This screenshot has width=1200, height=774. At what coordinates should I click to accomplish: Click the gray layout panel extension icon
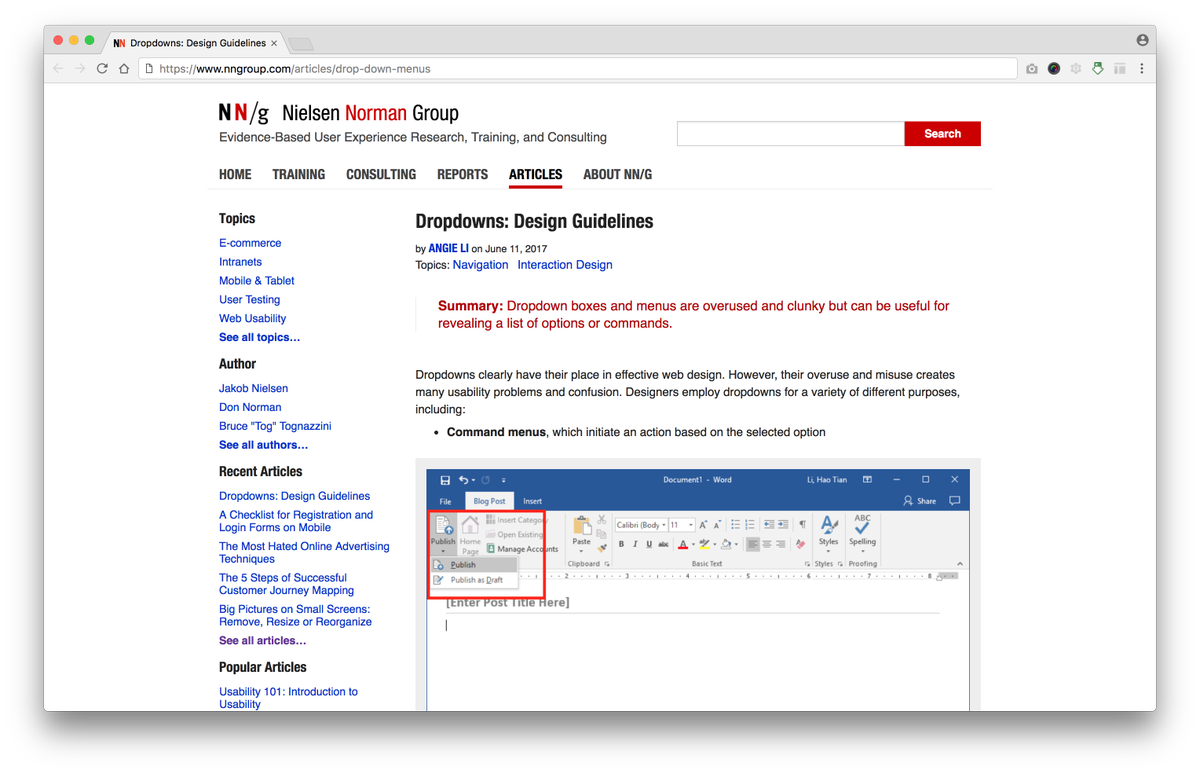point(1120,69)
